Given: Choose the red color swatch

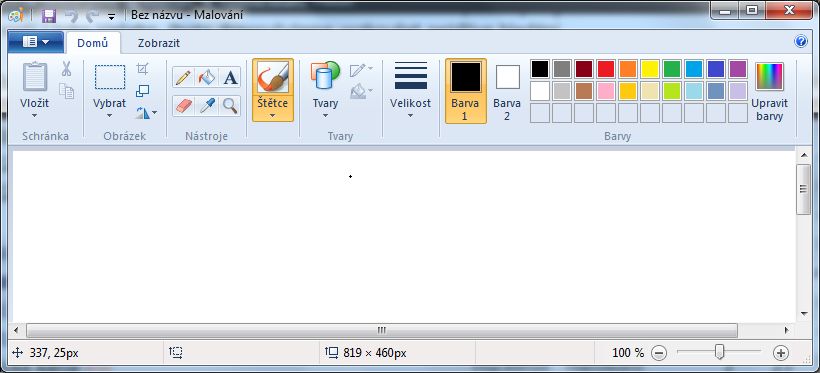Looking at the screenshot, I should click(x=606, y=69).
